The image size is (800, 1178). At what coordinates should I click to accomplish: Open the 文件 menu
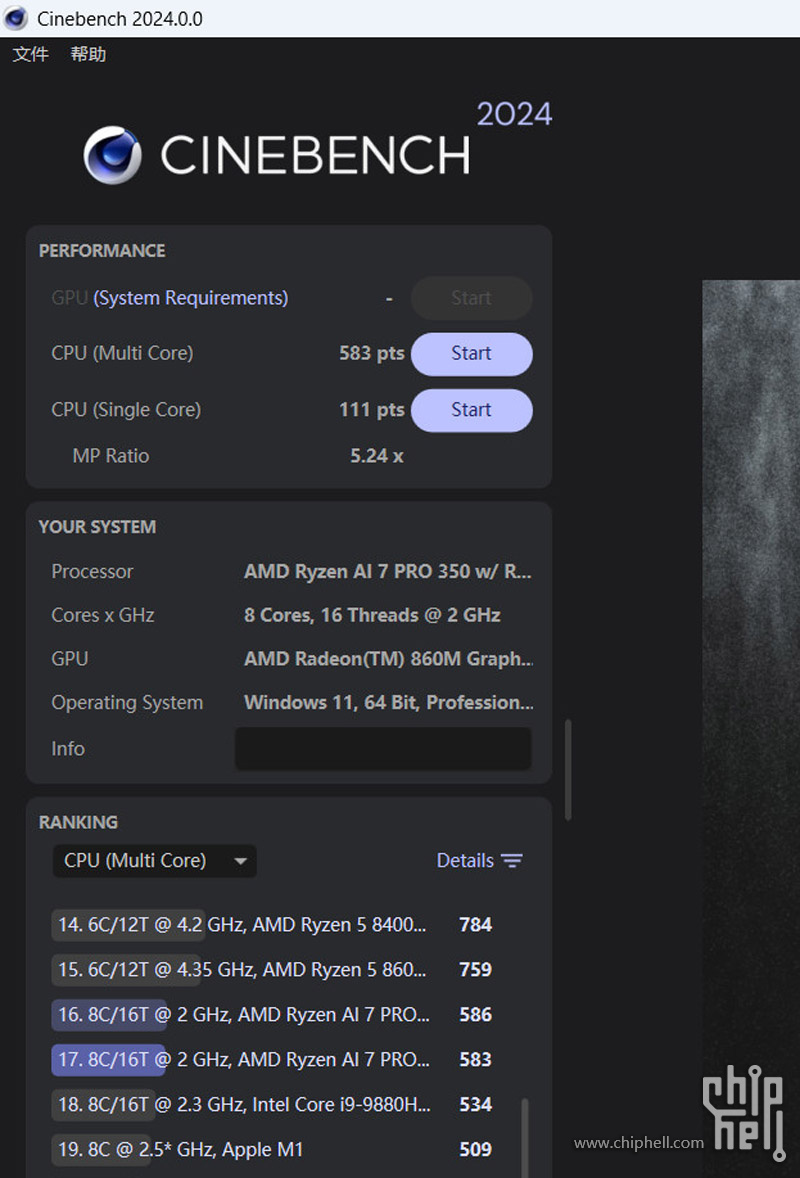31,54
